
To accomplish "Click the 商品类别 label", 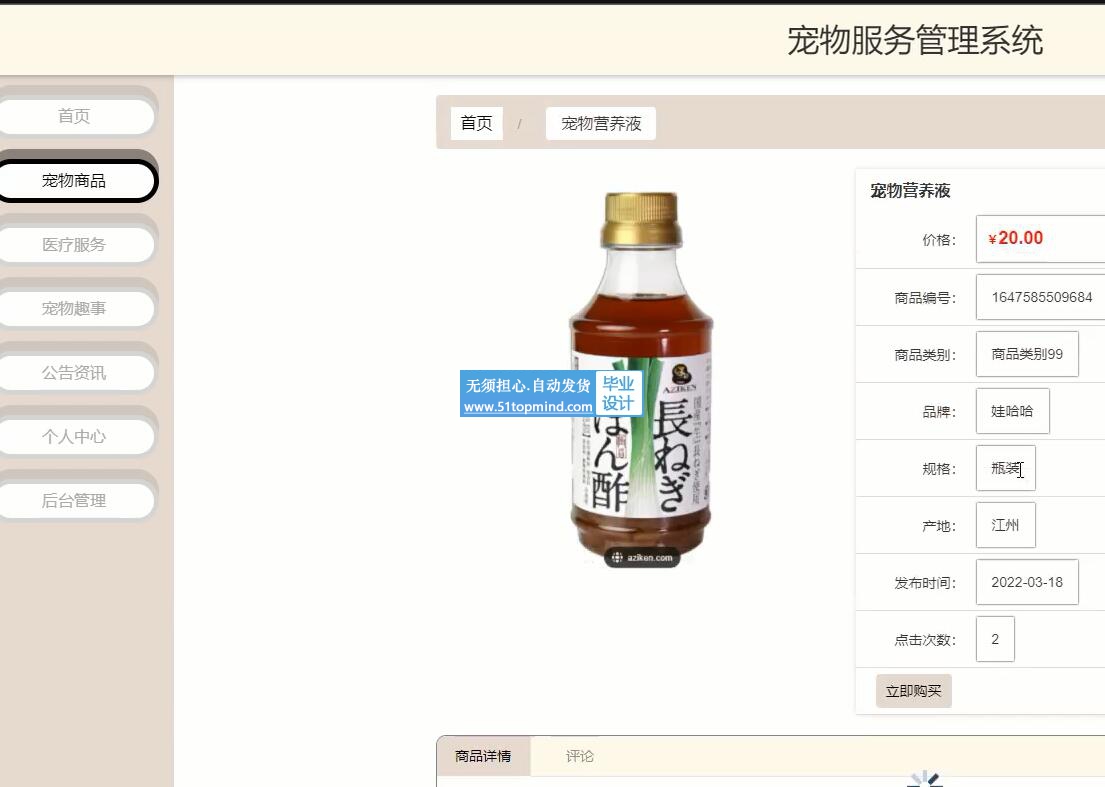I will [x=925, y=355].
